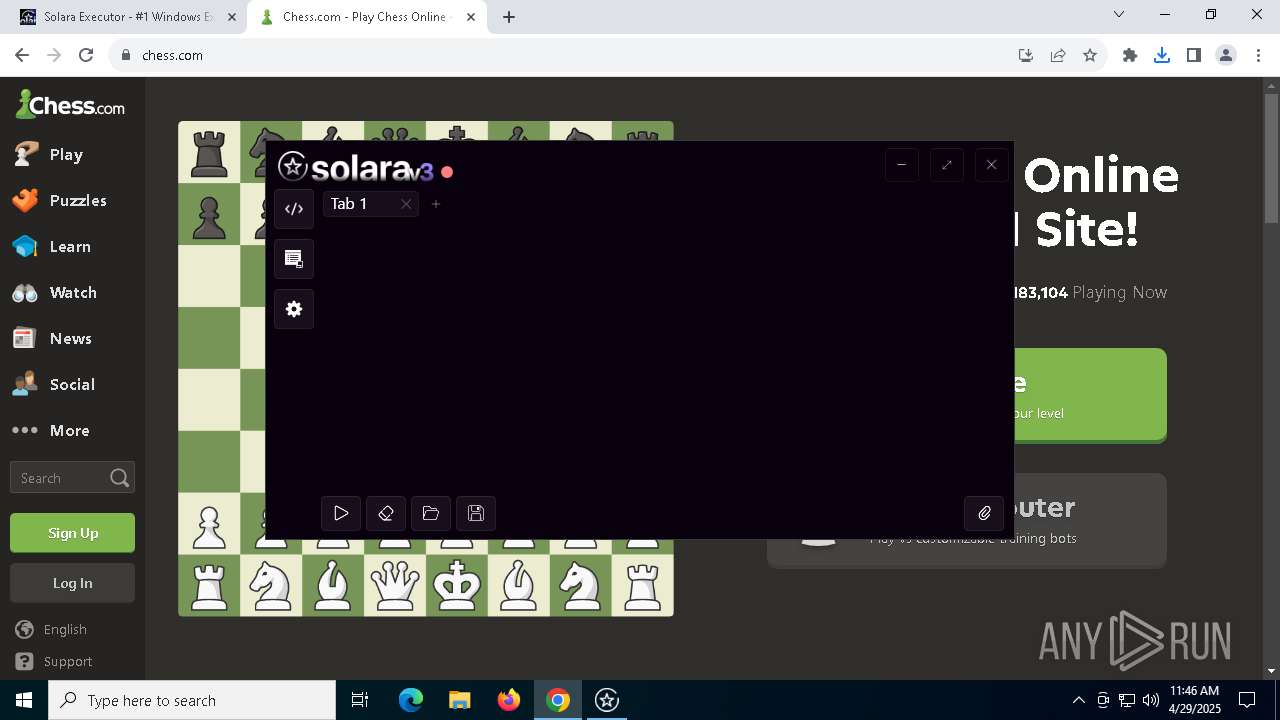Screen dimensions: 1280x720
Task: Toggle the Chrome side panel icon
Action: pyautogui.click(x=1194, y=55)
